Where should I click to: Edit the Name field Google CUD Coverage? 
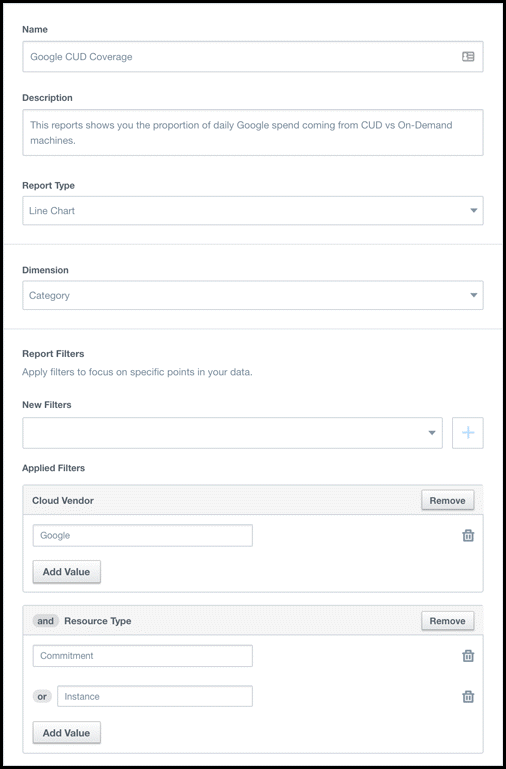click(x=253, y=57)
